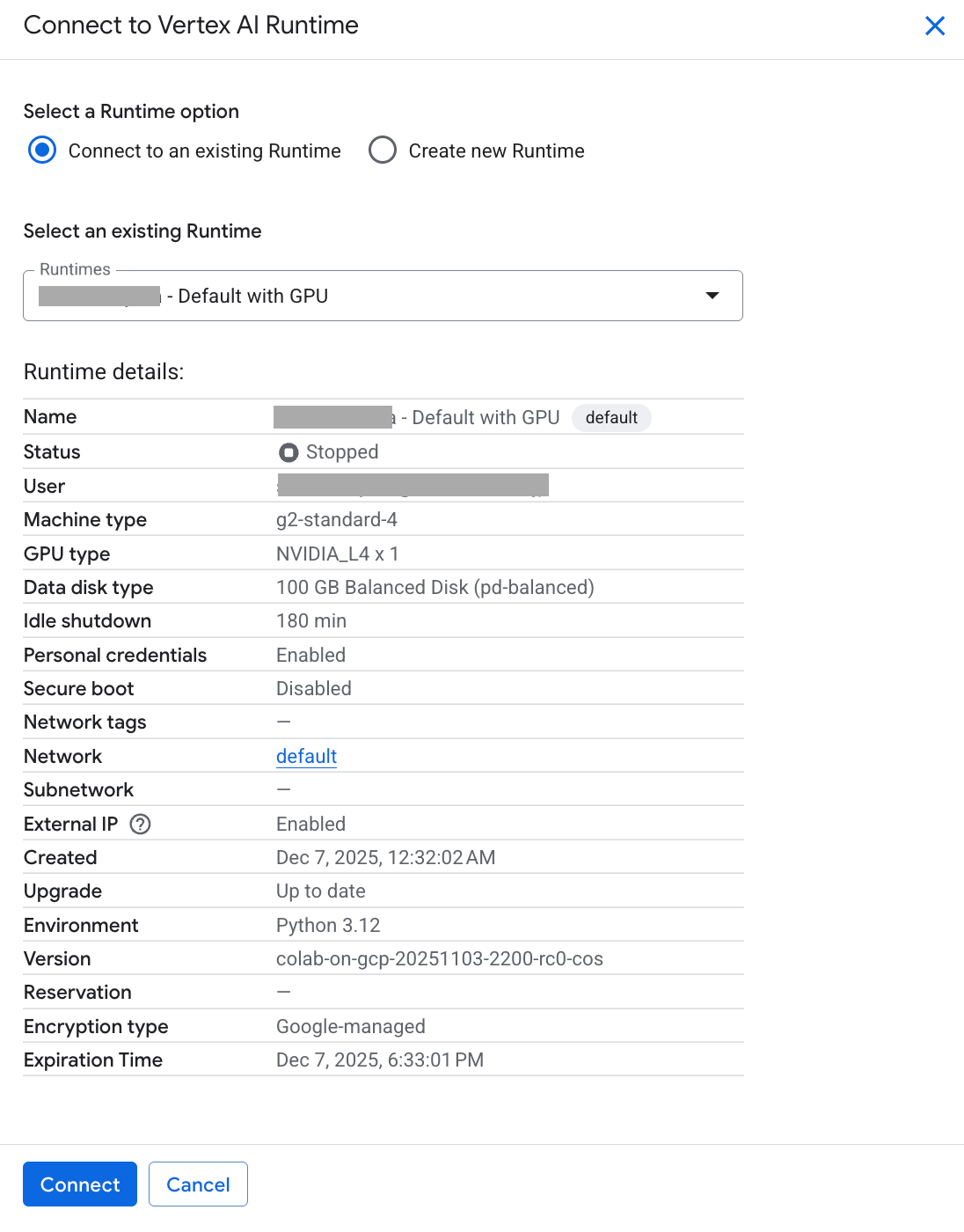
Task: Click the 180 min idle shutdown value
Action: point(311,621)
